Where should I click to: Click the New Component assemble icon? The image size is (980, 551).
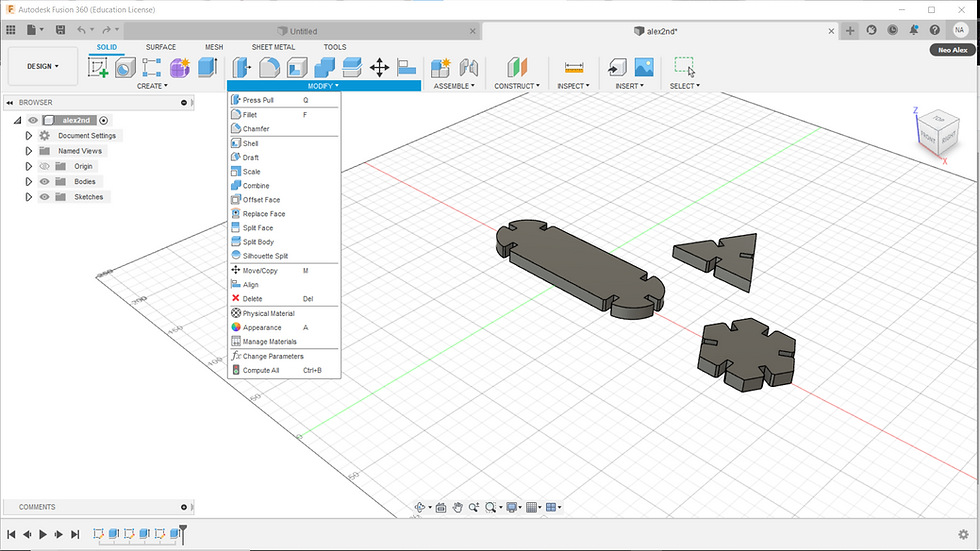[x=441, y=67]
